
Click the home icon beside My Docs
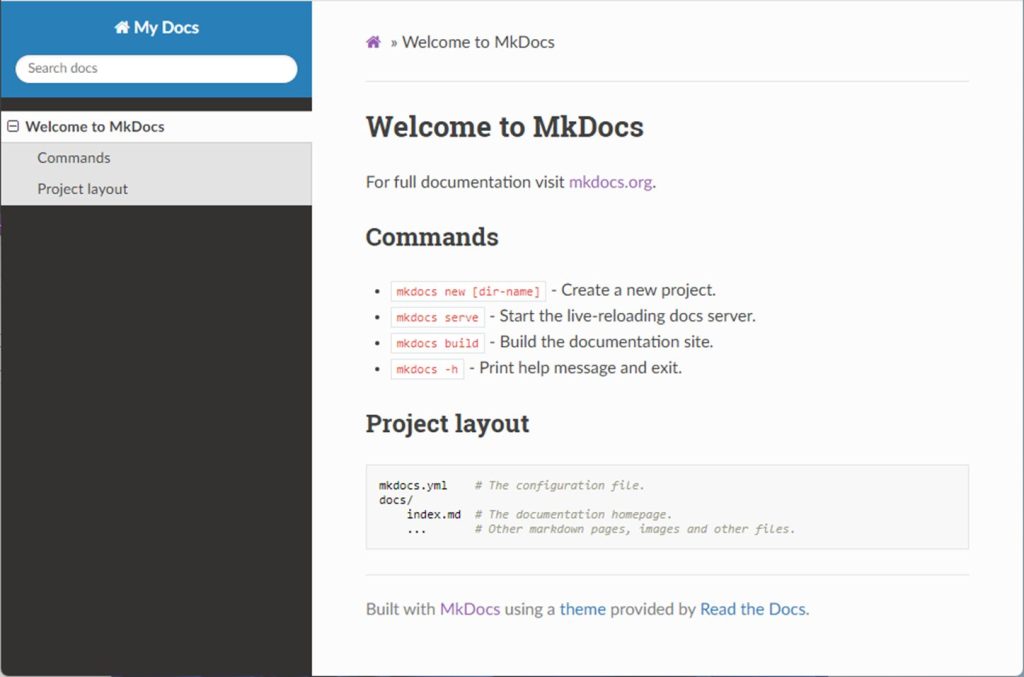click(122, 28)
